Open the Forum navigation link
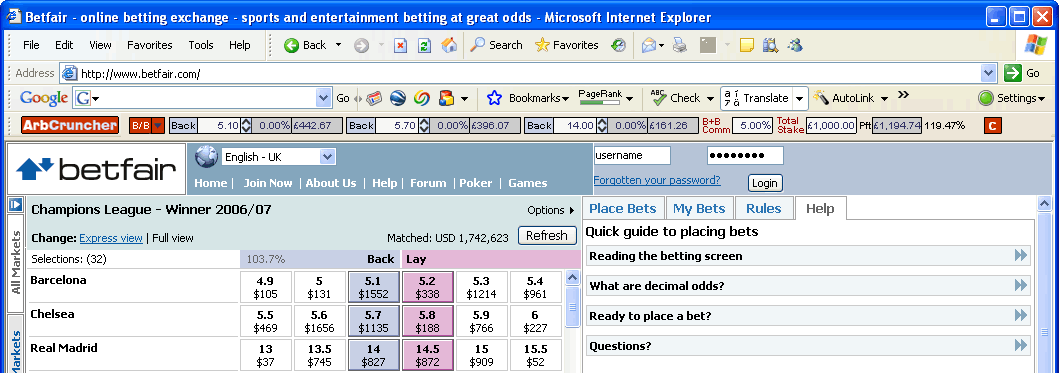Viewport: 1059px width, 373px height. [x=428, y=183]
